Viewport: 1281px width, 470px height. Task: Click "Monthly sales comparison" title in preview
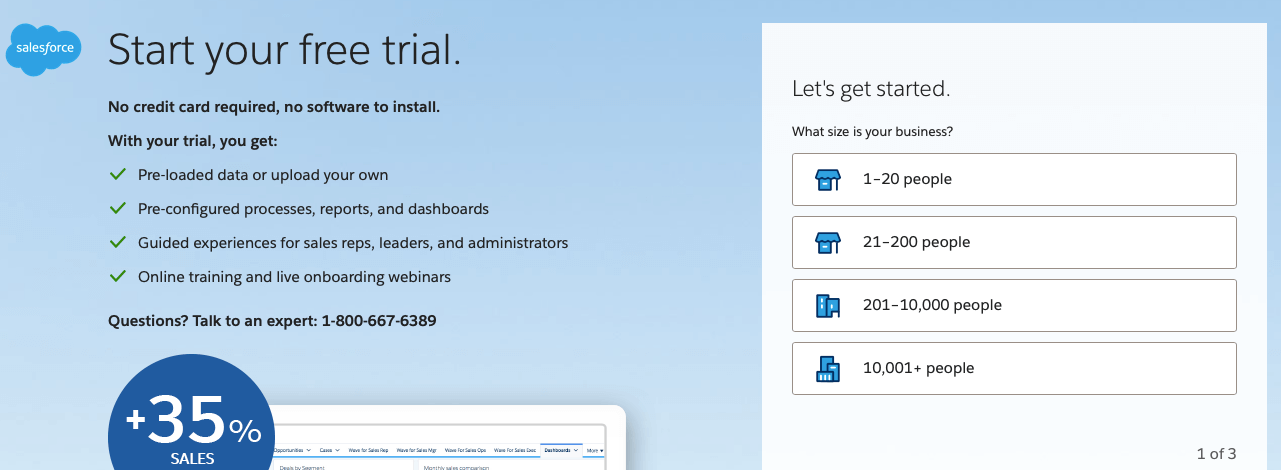click(456, 467)
